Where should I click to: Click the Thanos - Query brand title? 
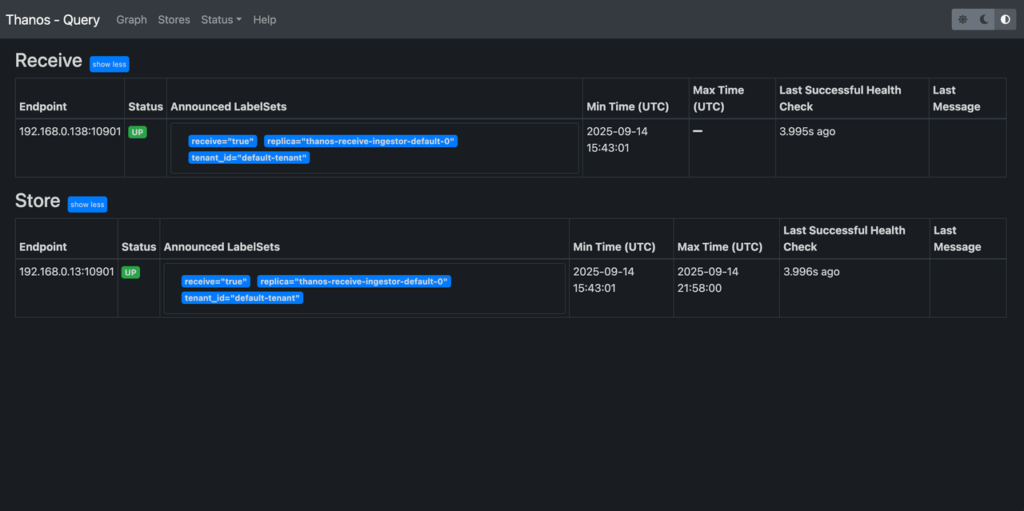coord(53,20)
